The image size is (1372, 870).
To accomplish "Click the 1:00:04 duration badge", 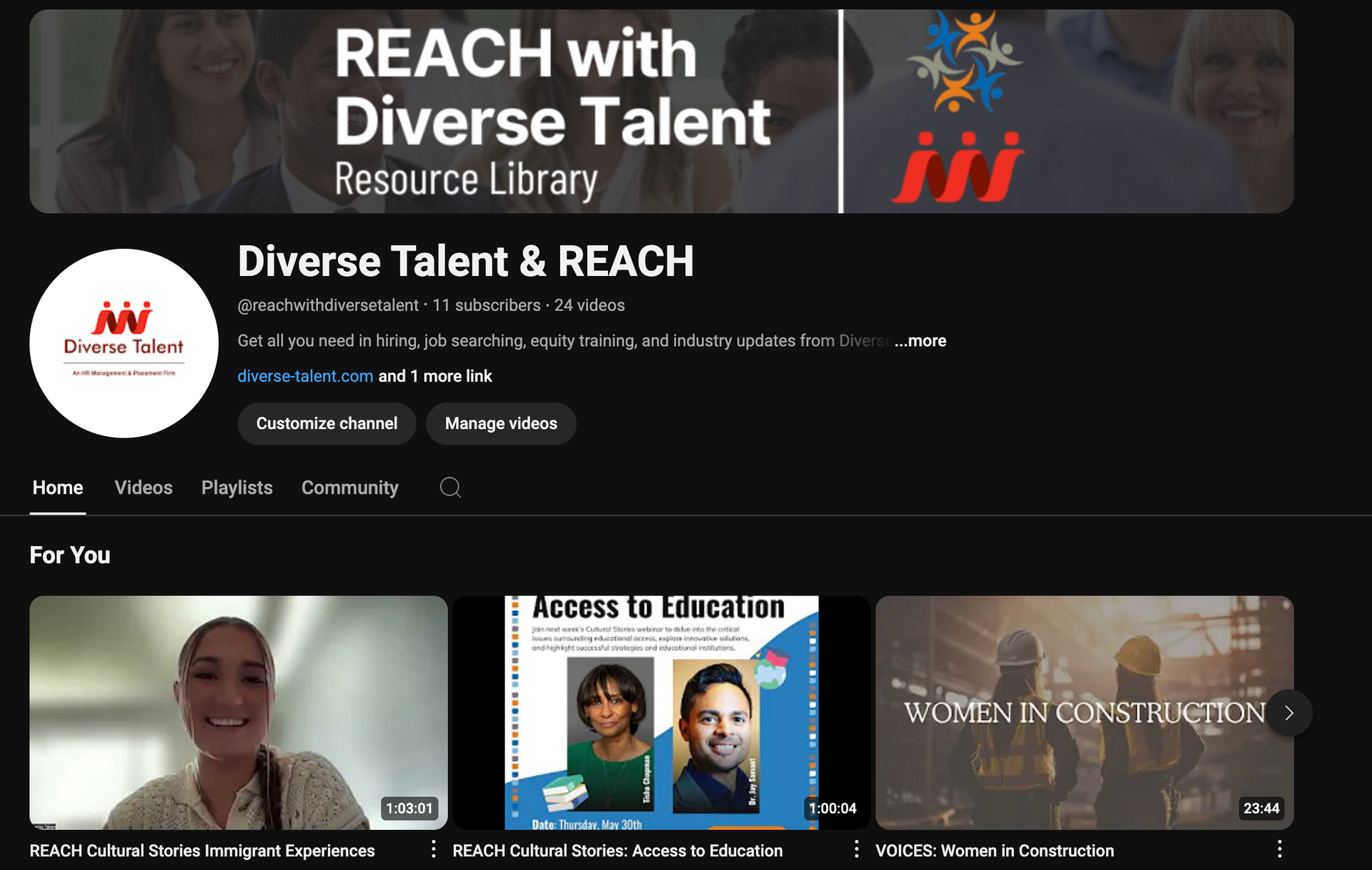I will tap(832, 809).
